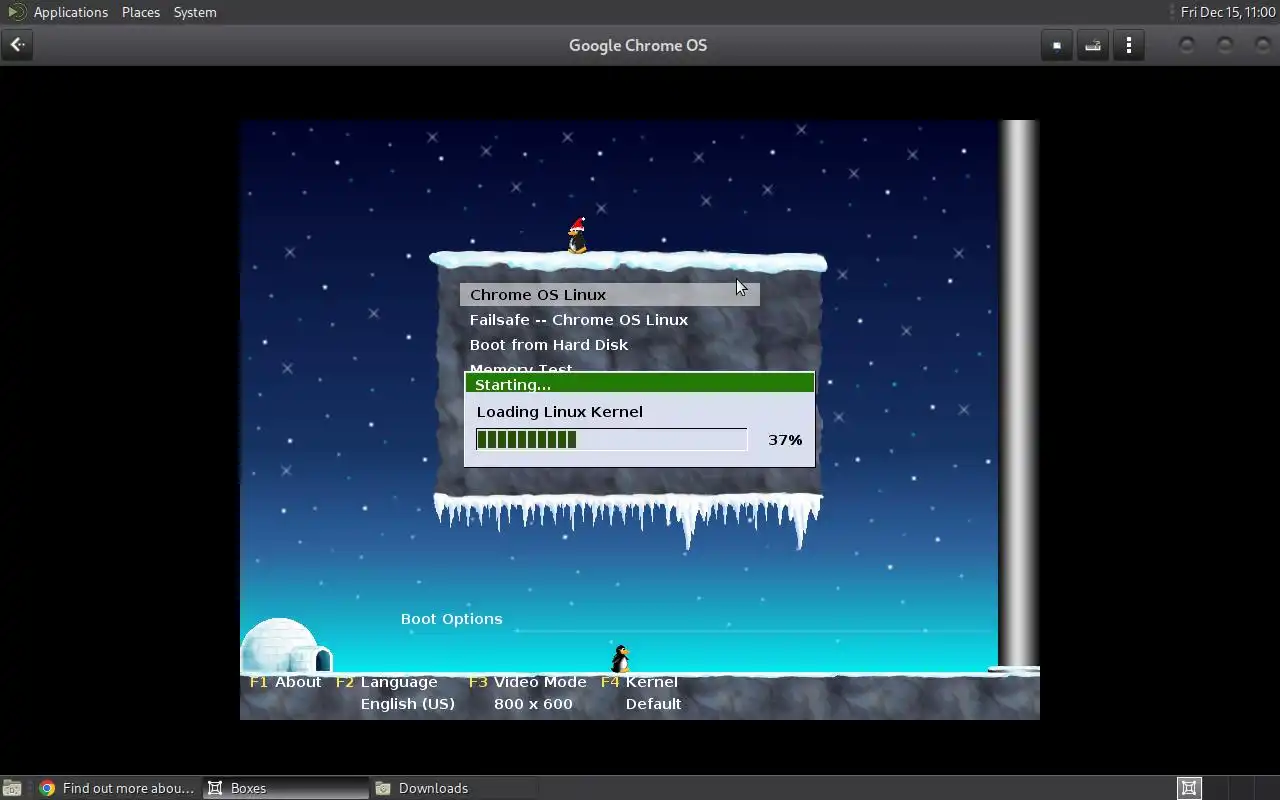Select Boot from Hard Disk entry
Screen dimensions: 1280x800
pos(549,345)
